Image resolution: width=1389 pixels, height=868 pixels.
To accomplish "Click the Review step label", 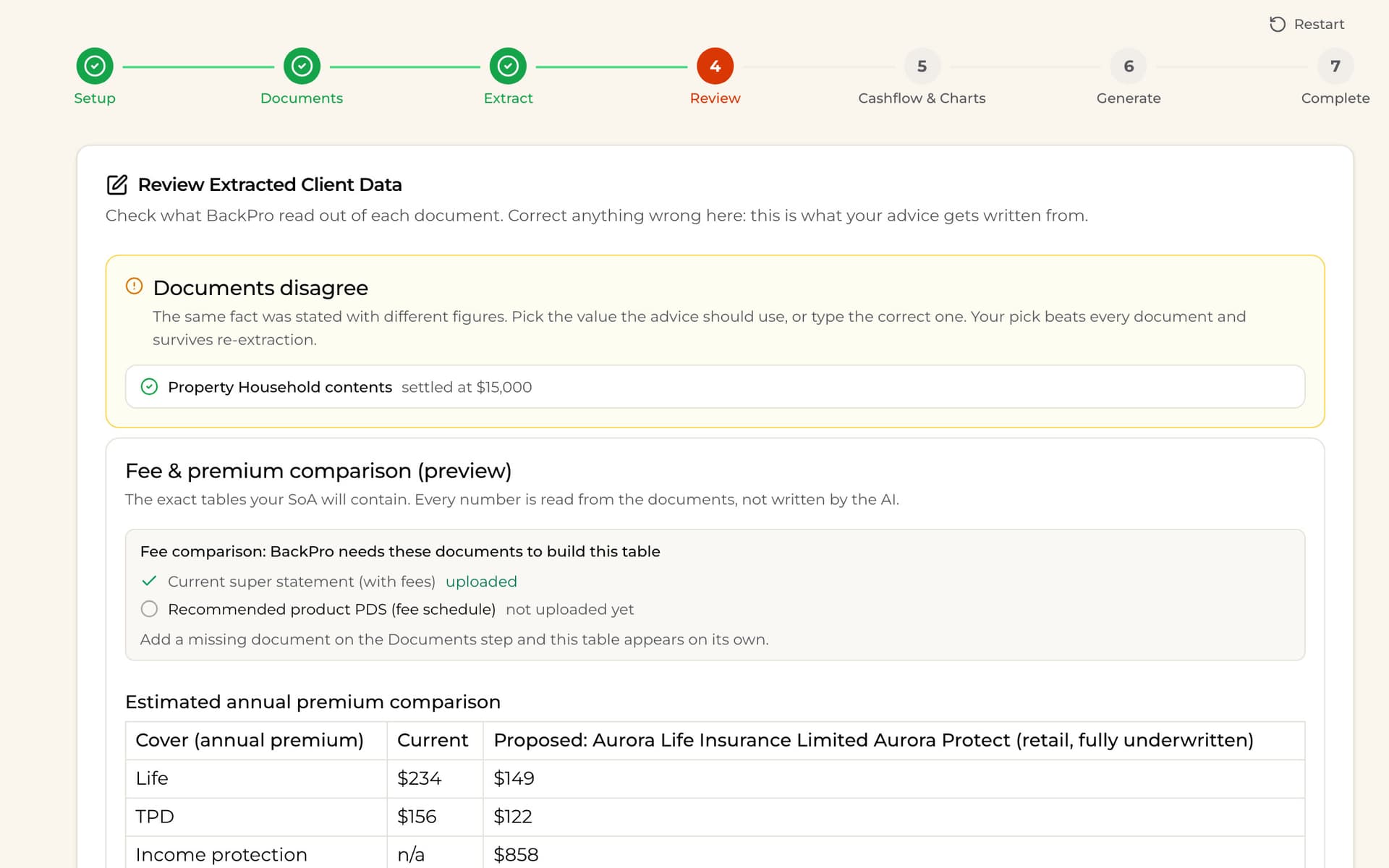I will point(715,98).
